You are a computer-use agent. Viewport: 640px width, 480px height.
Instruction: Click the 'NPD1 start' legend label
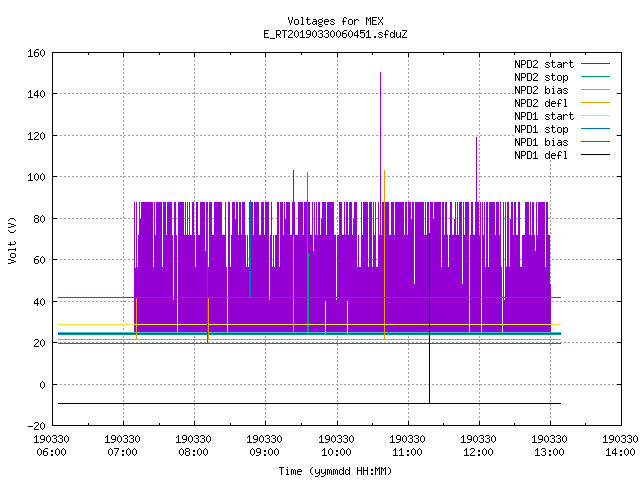[544, 116]
